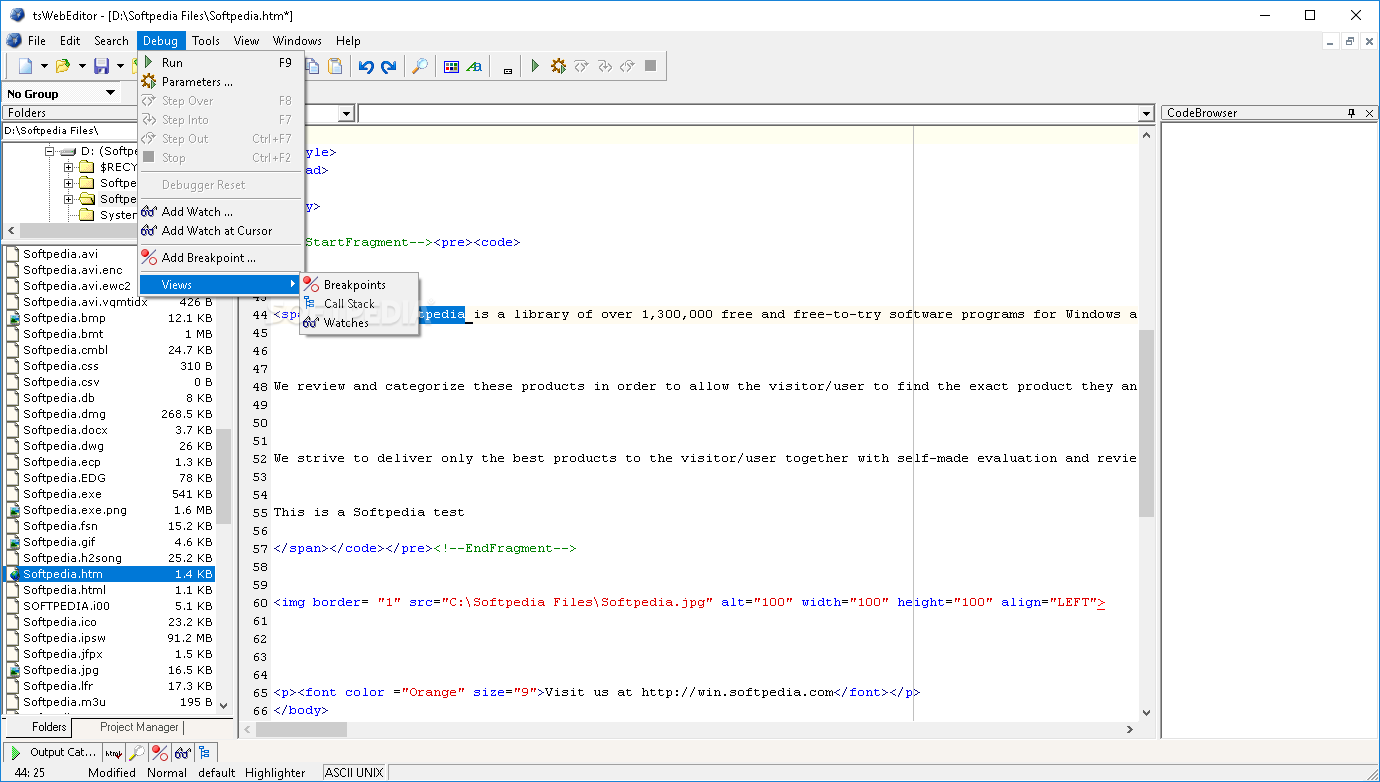Open the New file dropdown arrow

coord(44,66)
